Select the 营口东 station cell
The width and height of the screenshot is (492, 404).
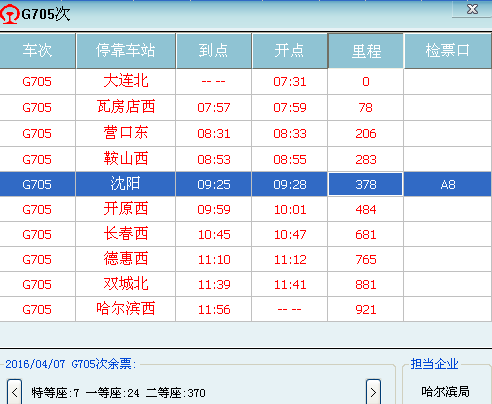(126, 133)
